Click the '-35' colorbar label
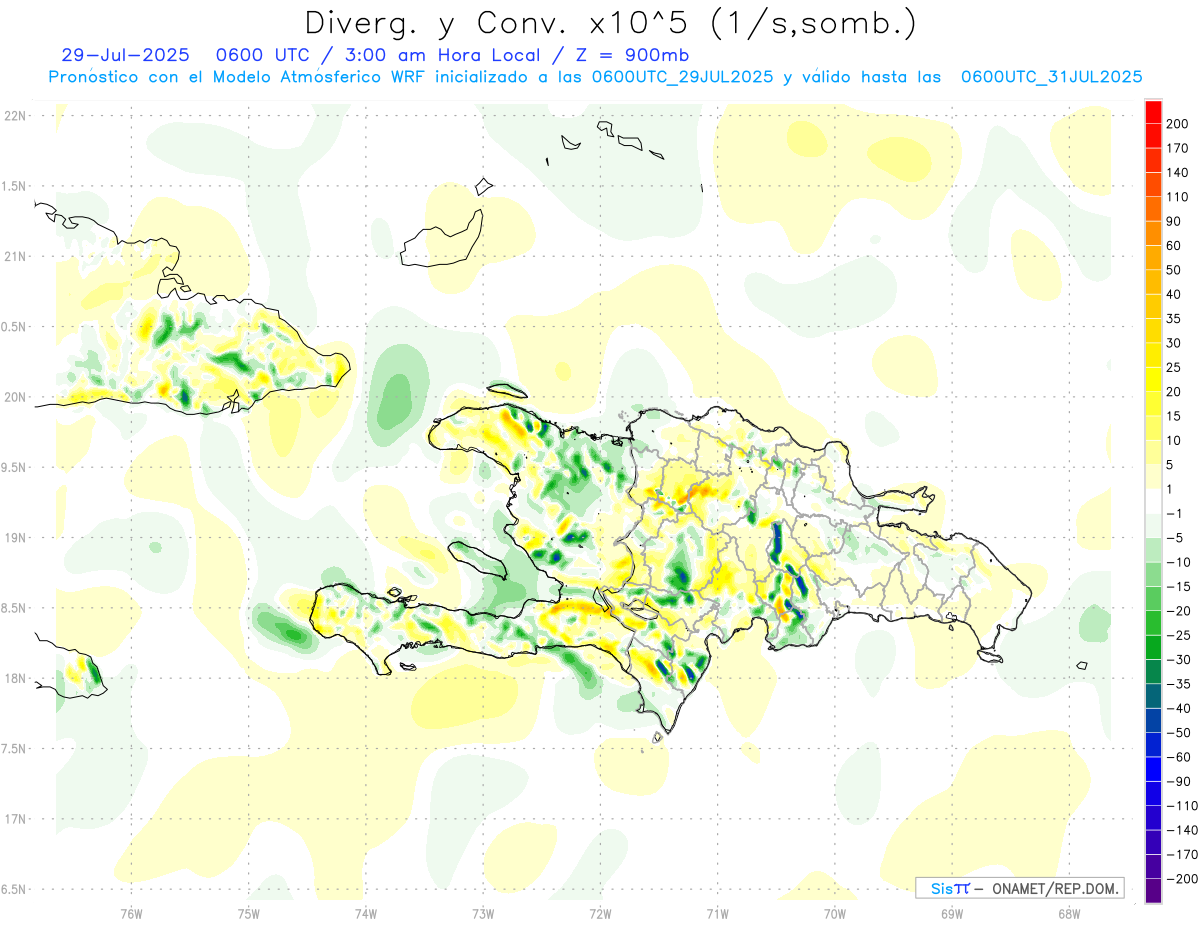Viewport: 1200px width, 927px height. (x=1177, y=685)
